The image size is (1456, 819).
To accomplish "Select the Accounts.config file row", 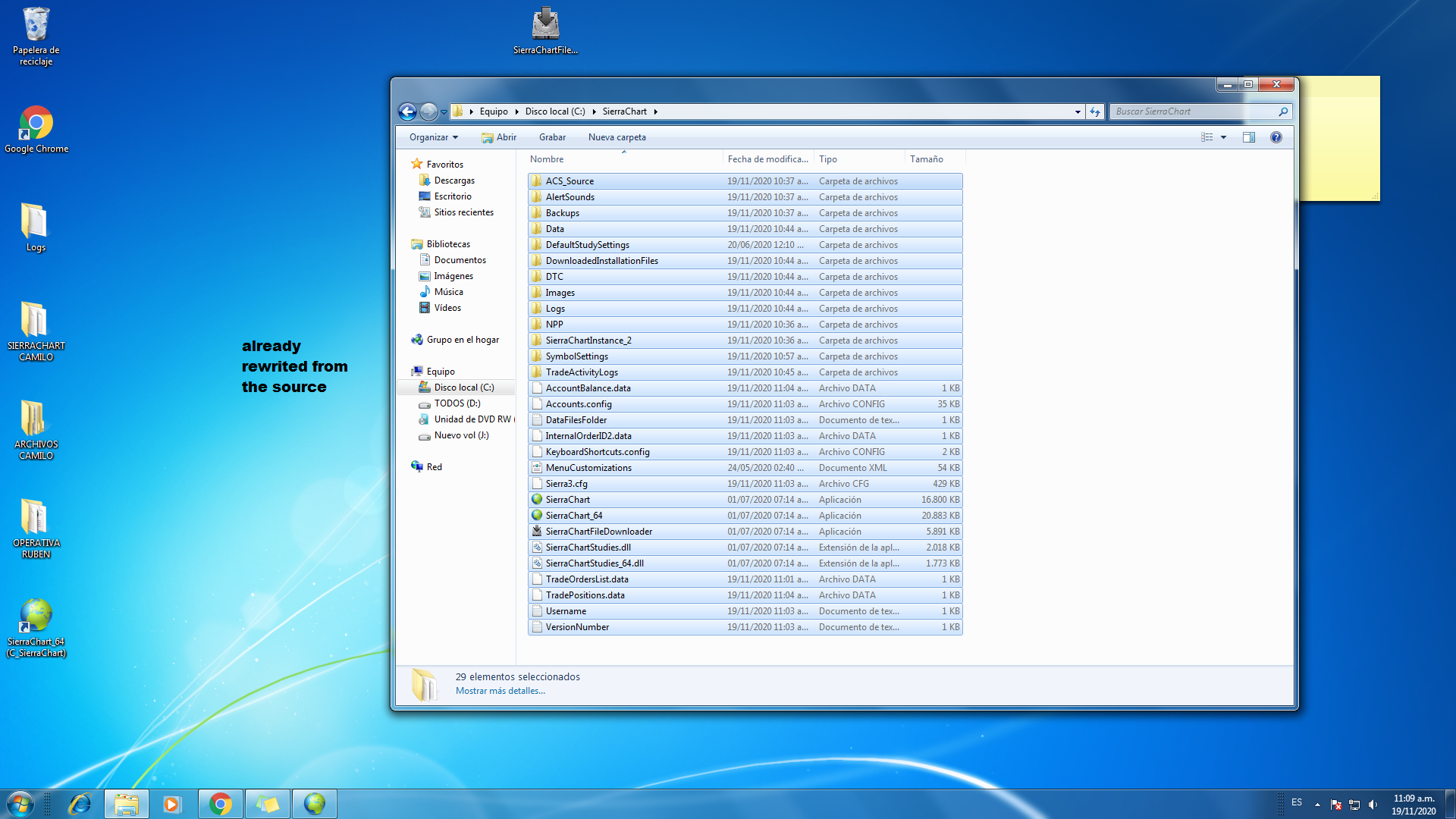I will tap(745, 404).
